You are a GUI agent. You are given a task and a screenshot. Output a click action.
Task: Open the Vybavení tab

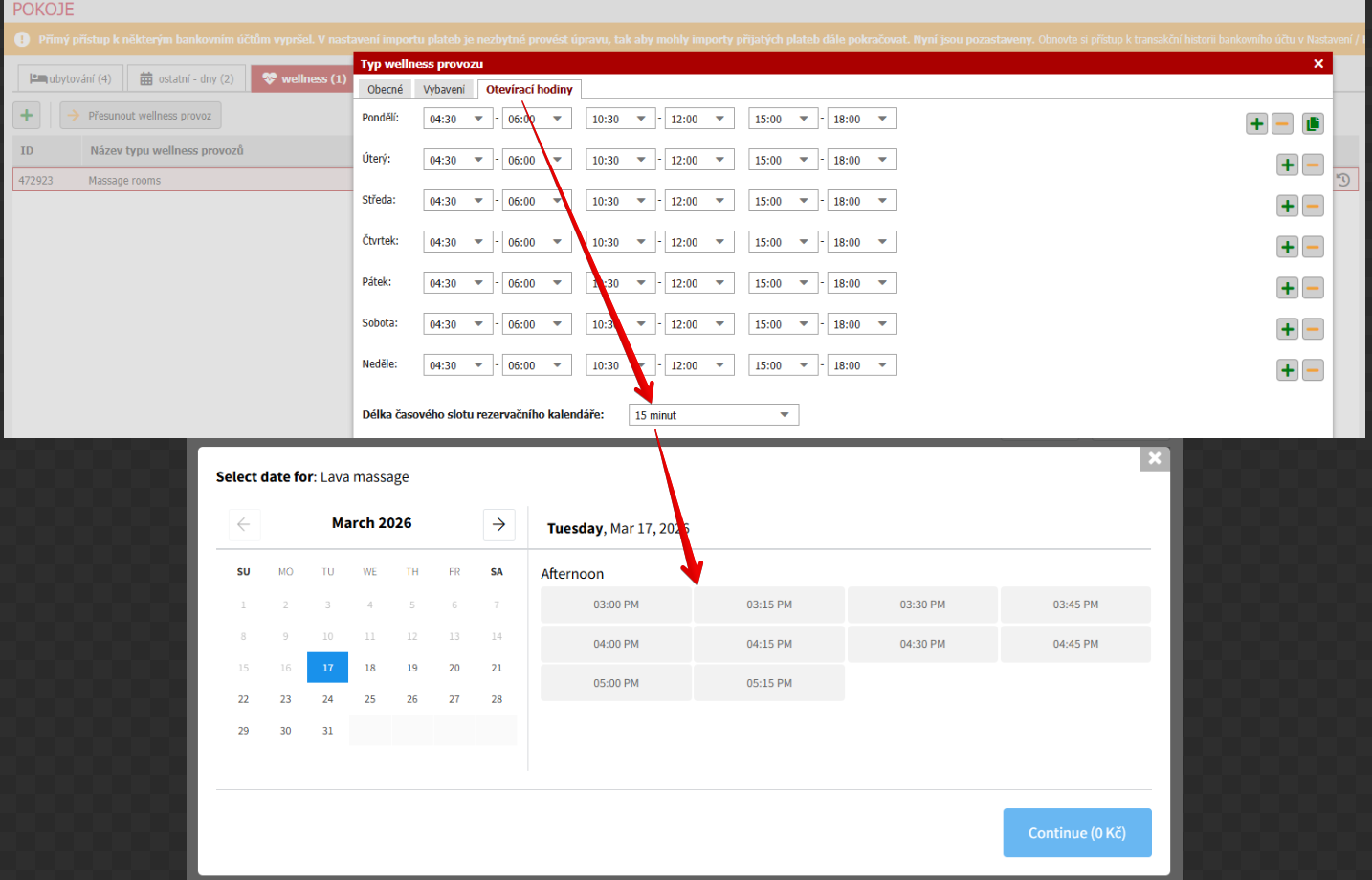[x=444, y=90]
